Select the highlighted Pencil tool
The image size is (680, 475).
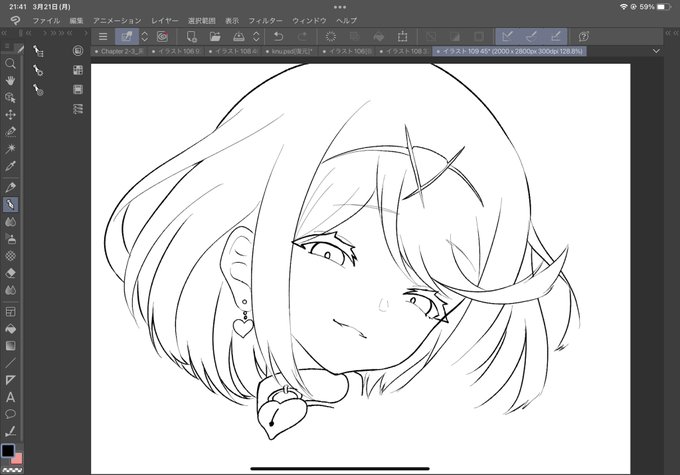[x=10, y=204]
